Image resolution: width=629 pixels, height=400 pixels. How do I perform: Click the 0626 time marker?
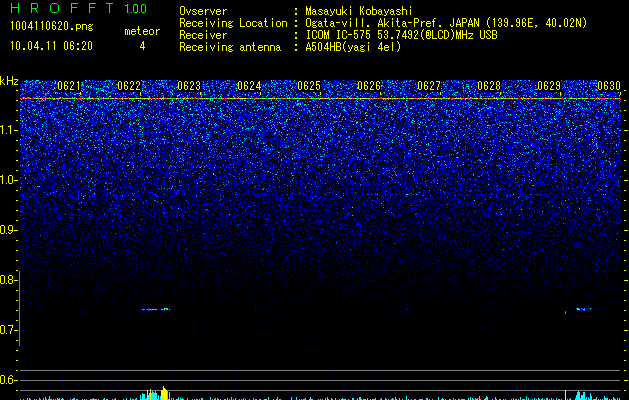[369, 86]
